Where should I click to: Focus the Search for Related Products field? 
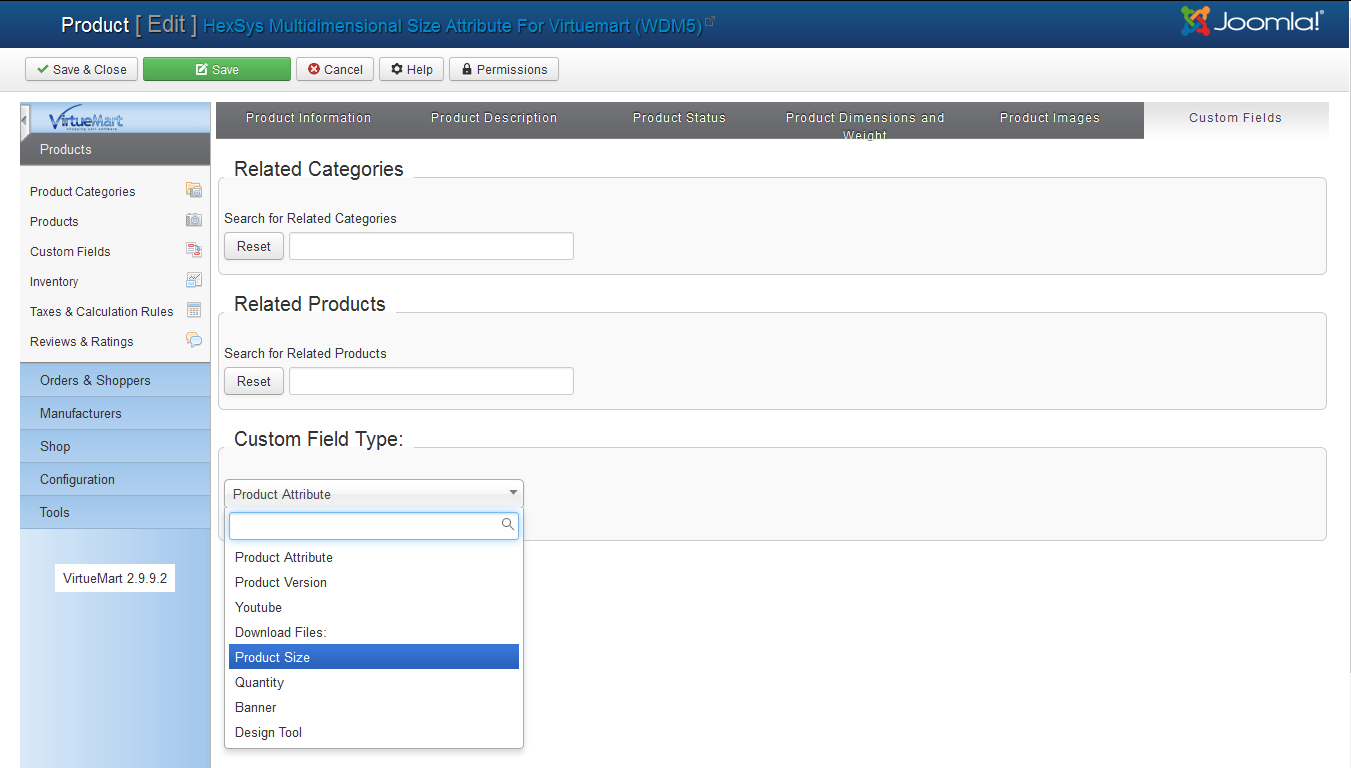point(431,381)
